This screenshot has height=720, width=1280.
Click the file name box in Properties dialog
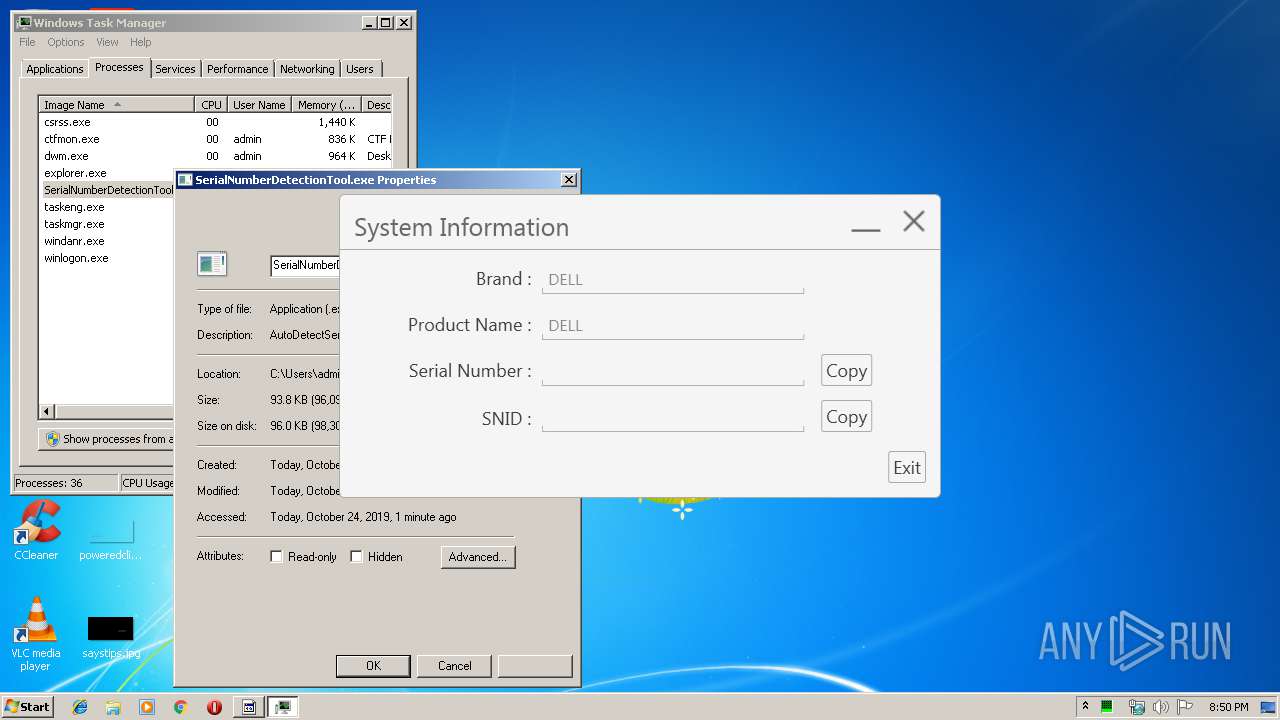click(x=306, y=266)
